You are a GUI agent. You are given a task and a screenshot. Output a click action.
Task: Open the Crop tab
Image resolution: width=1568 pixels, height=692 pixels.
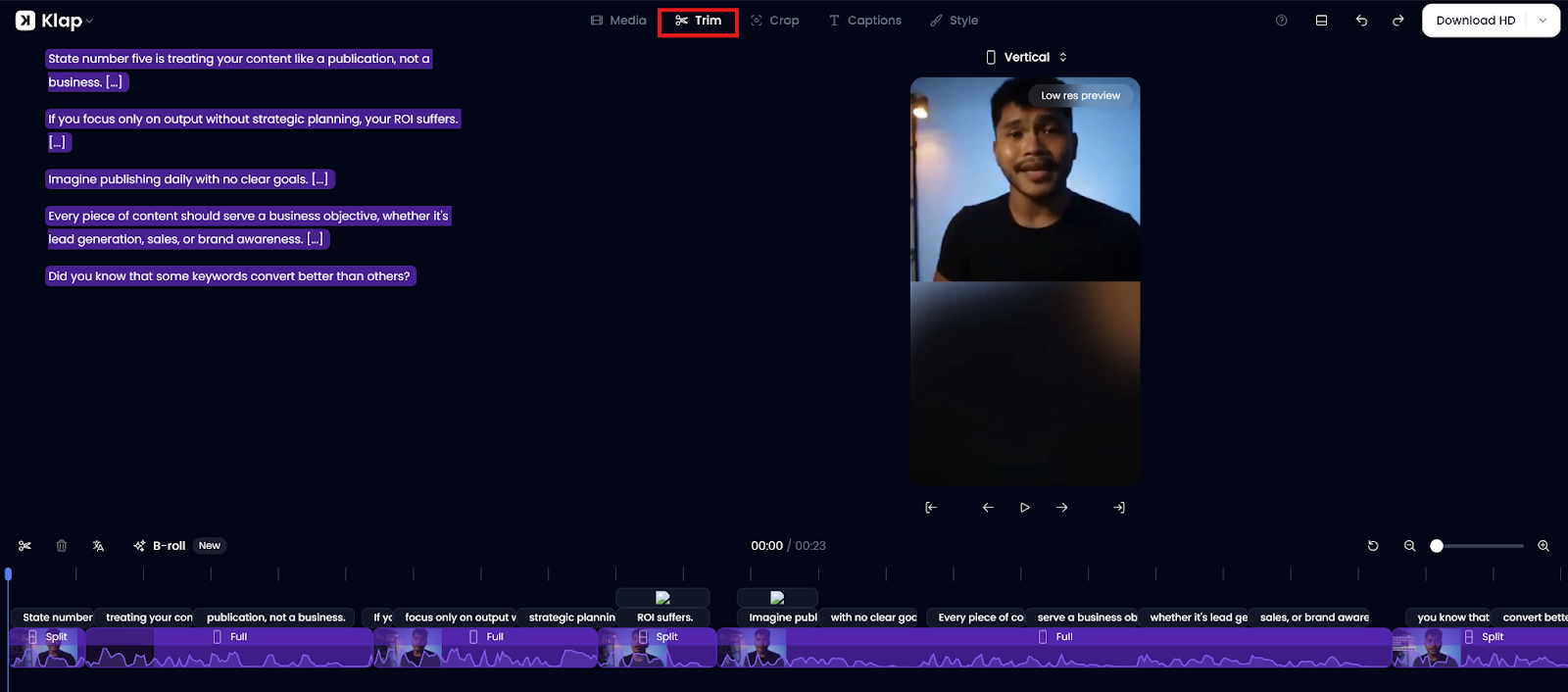[774, 21]
